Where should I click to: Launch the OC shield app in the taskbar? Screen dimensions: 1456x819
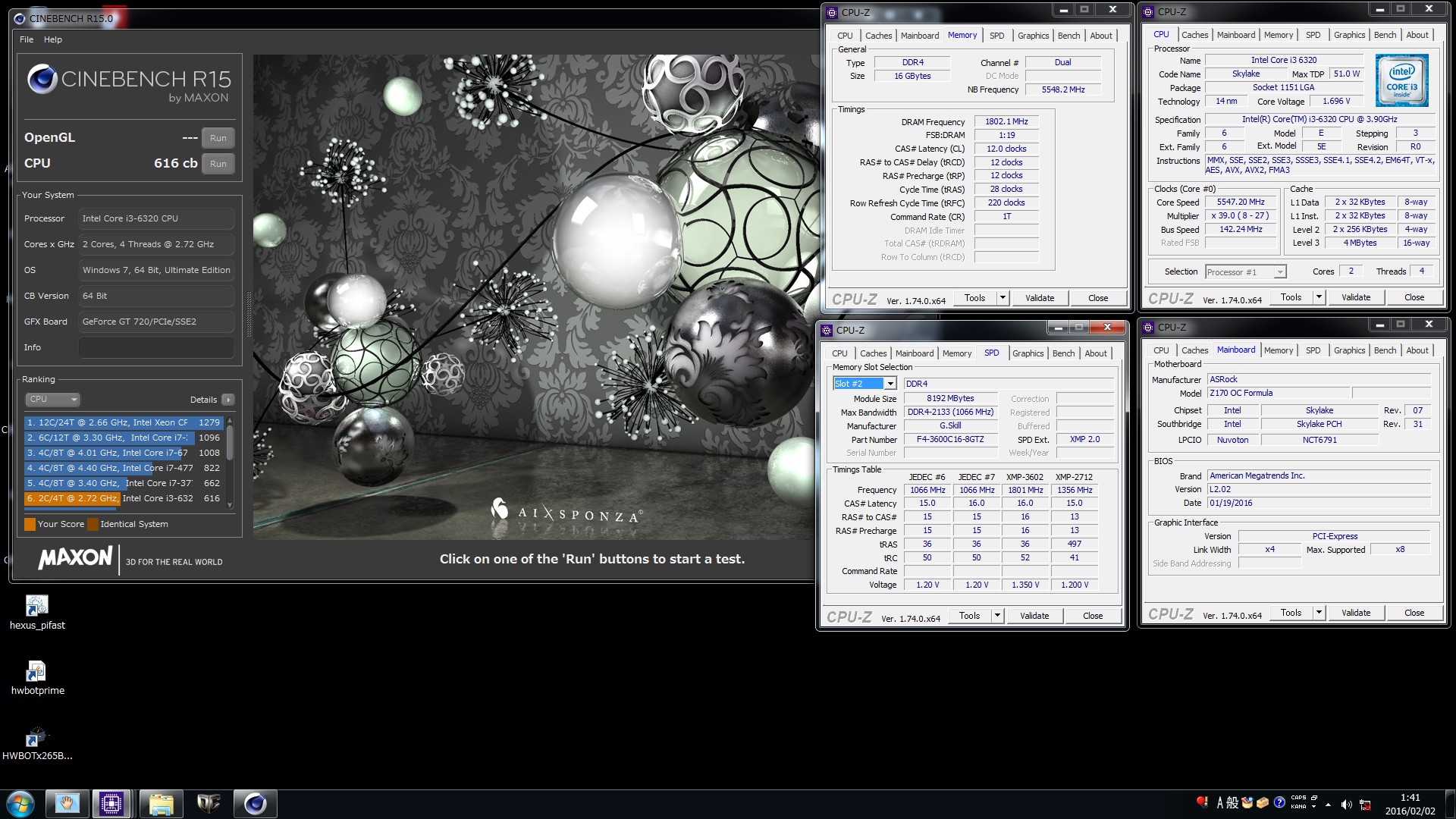(208, 804)
